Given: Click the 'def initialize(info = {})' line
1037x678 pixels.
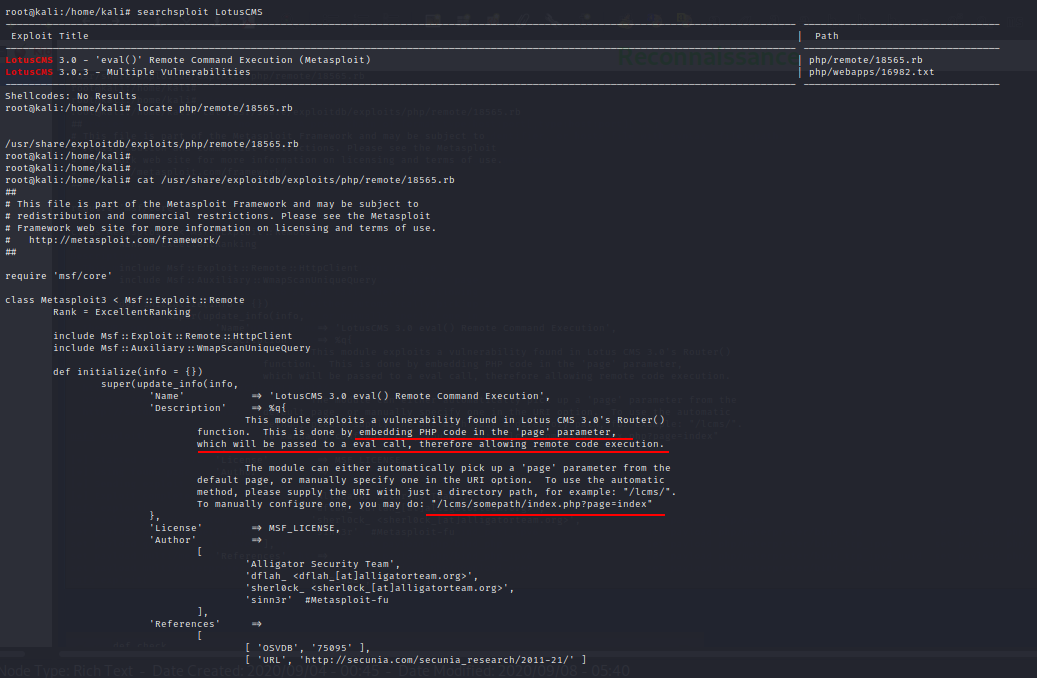Looking at the screenshot, I should 128,372.
